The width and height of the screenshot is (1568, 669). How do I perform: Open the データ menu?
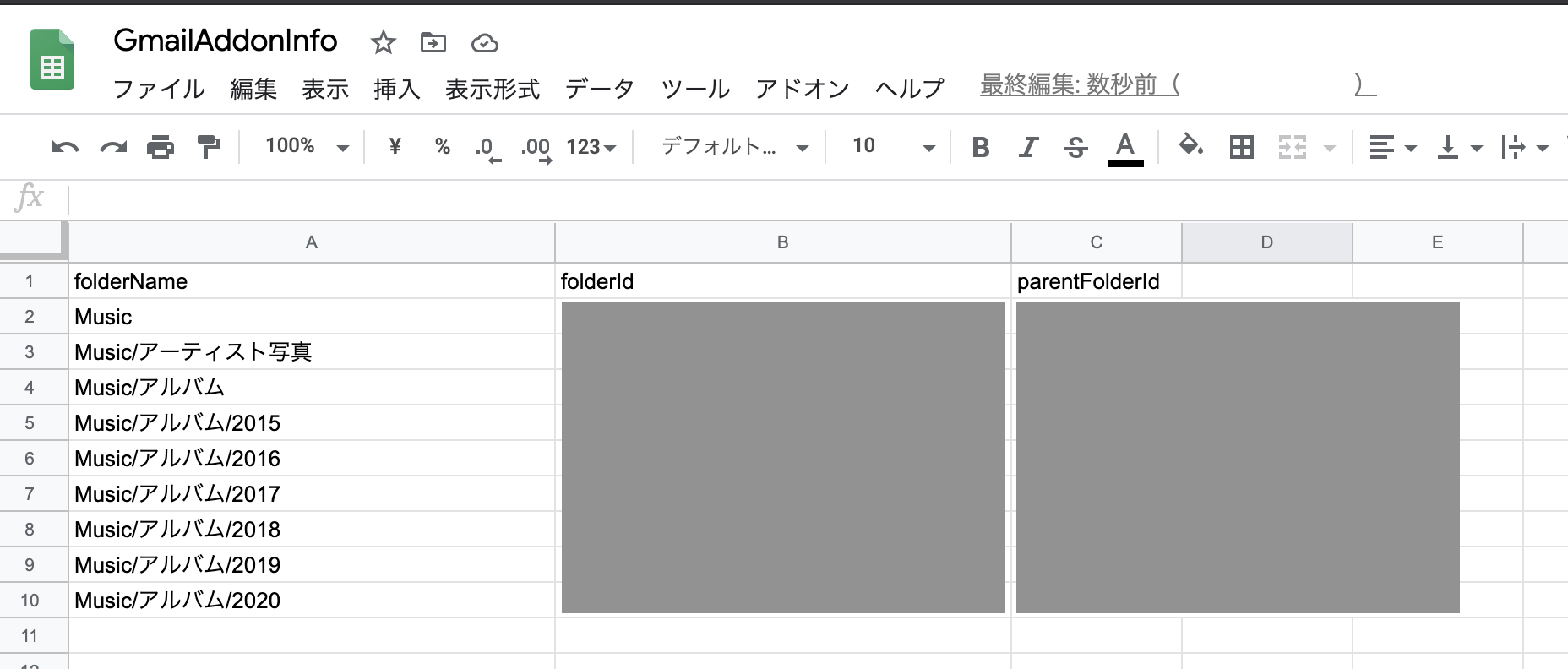[x=600, y=89]
